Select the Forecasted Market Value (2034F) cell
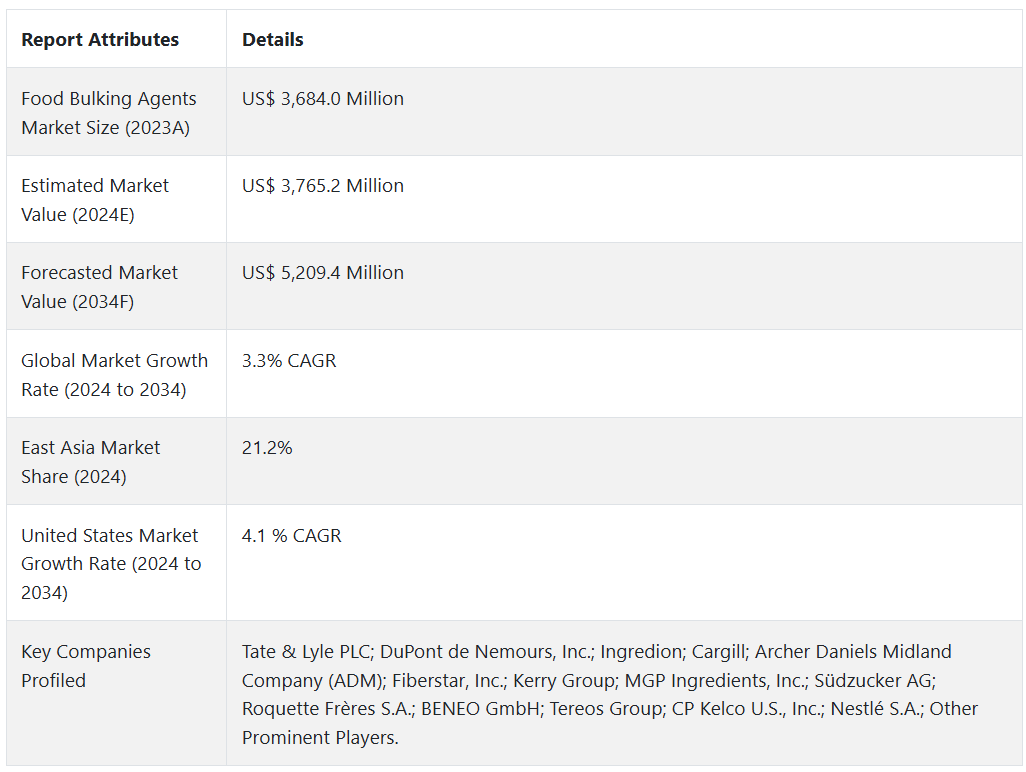 99,287
